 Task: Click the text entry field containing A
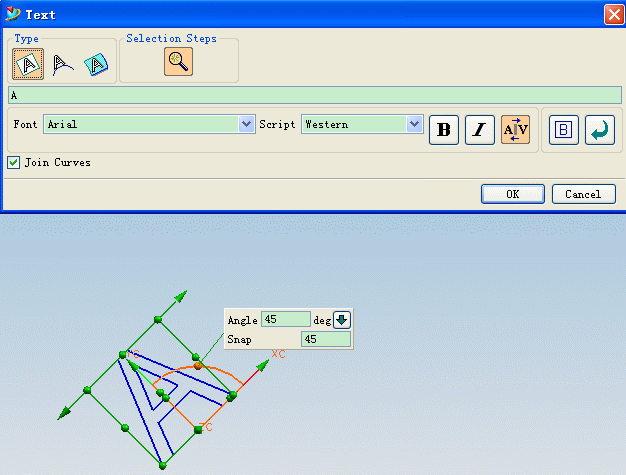tap(315, 95)
